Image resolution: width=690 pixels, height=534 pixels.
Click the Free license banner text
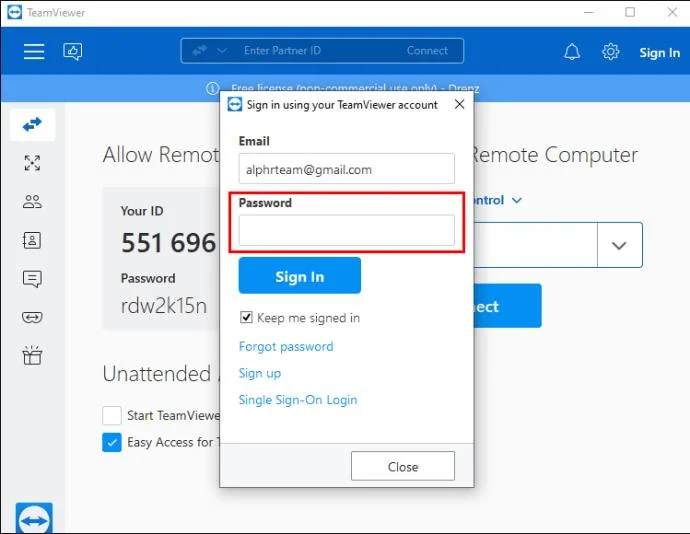pos(355,88)
